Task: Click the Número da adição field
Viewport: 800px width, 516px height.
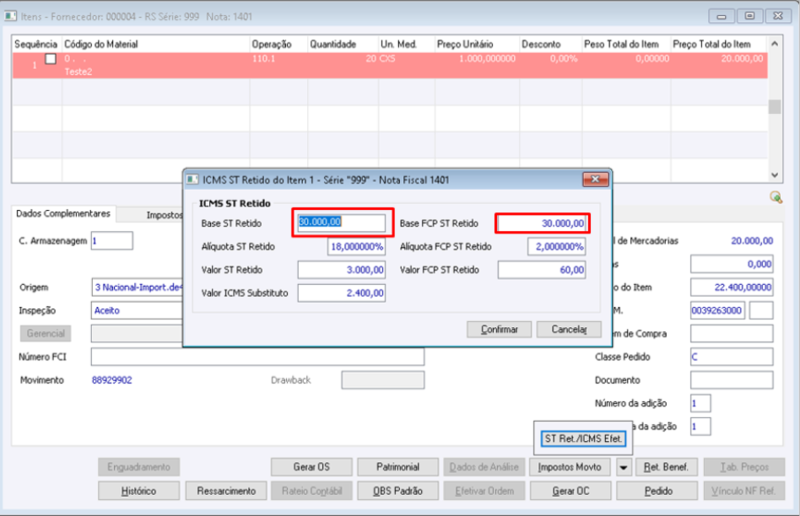Action: pos(700,403)
